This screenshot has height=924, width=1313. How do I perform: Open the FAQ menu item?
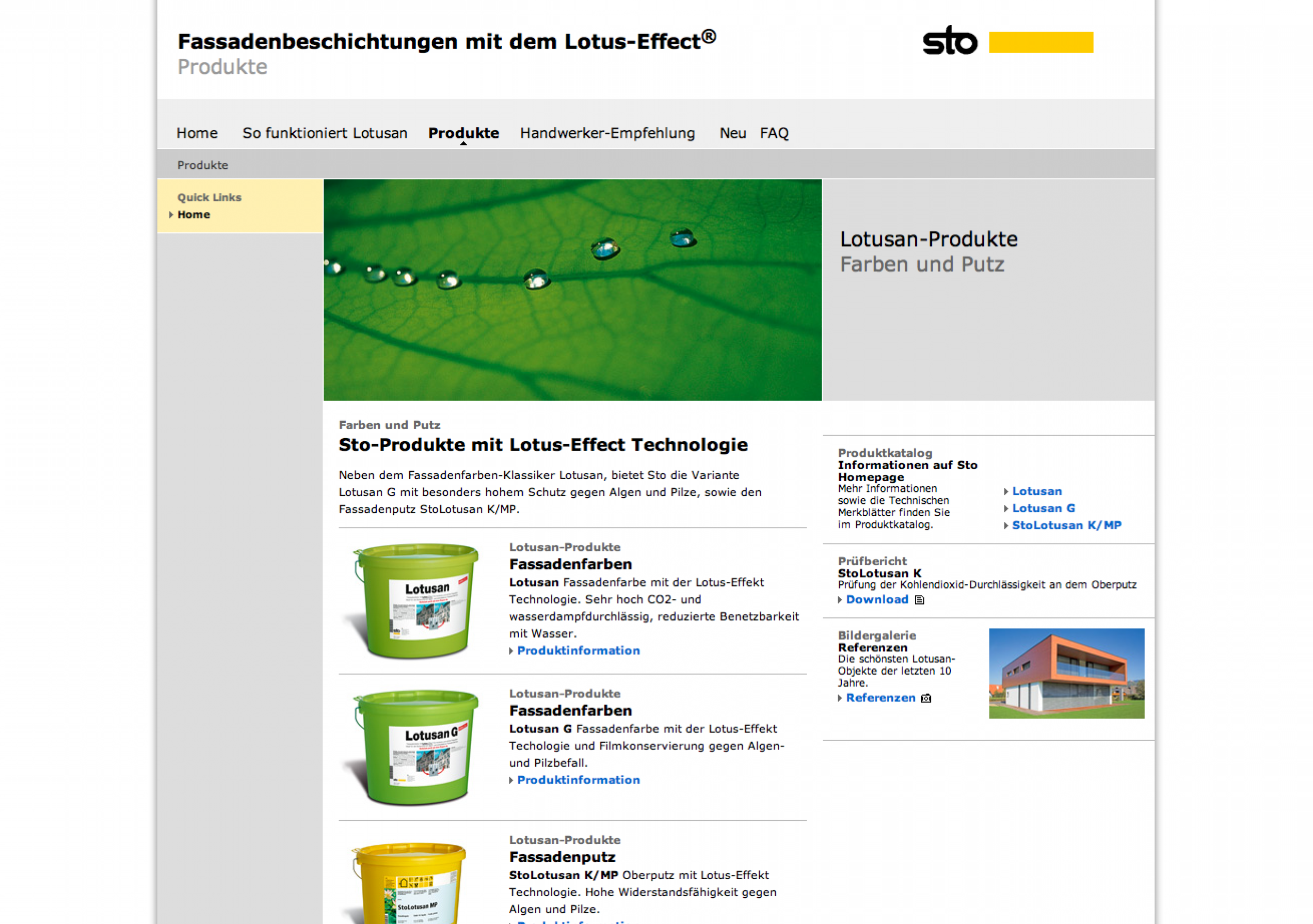774,133
